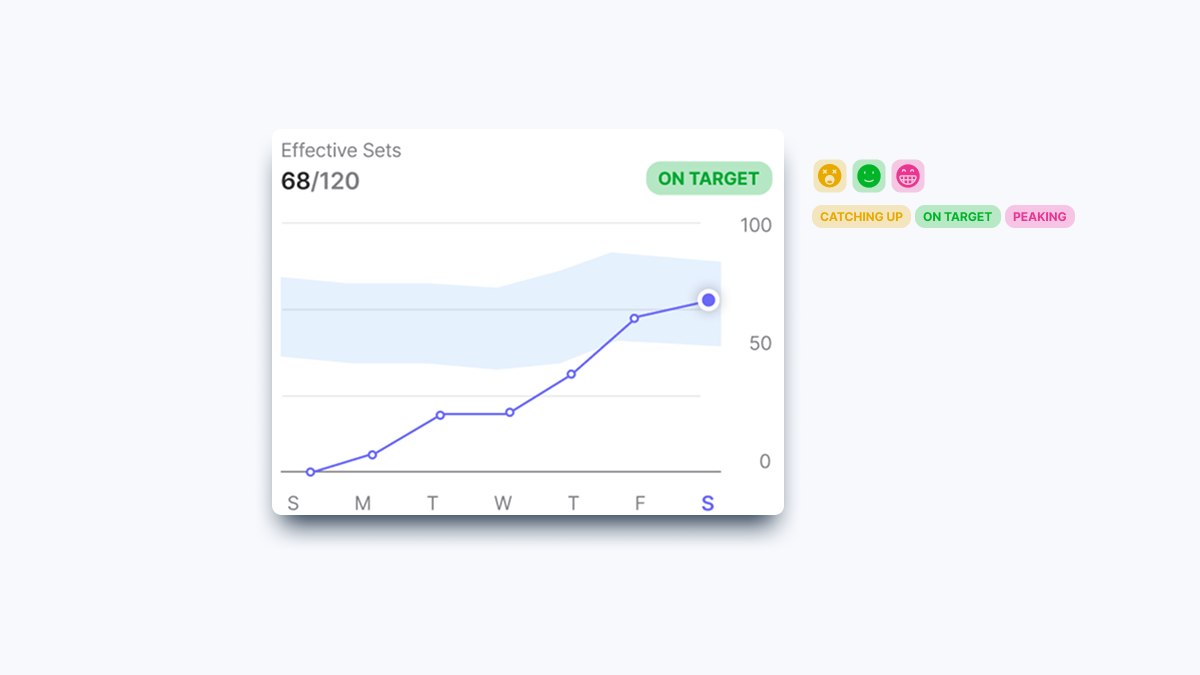This screenshot has width=1200, height=675.
Task: Select the pink PEAKING badge
Action: pyautogui.click(x=1040, y=216)
